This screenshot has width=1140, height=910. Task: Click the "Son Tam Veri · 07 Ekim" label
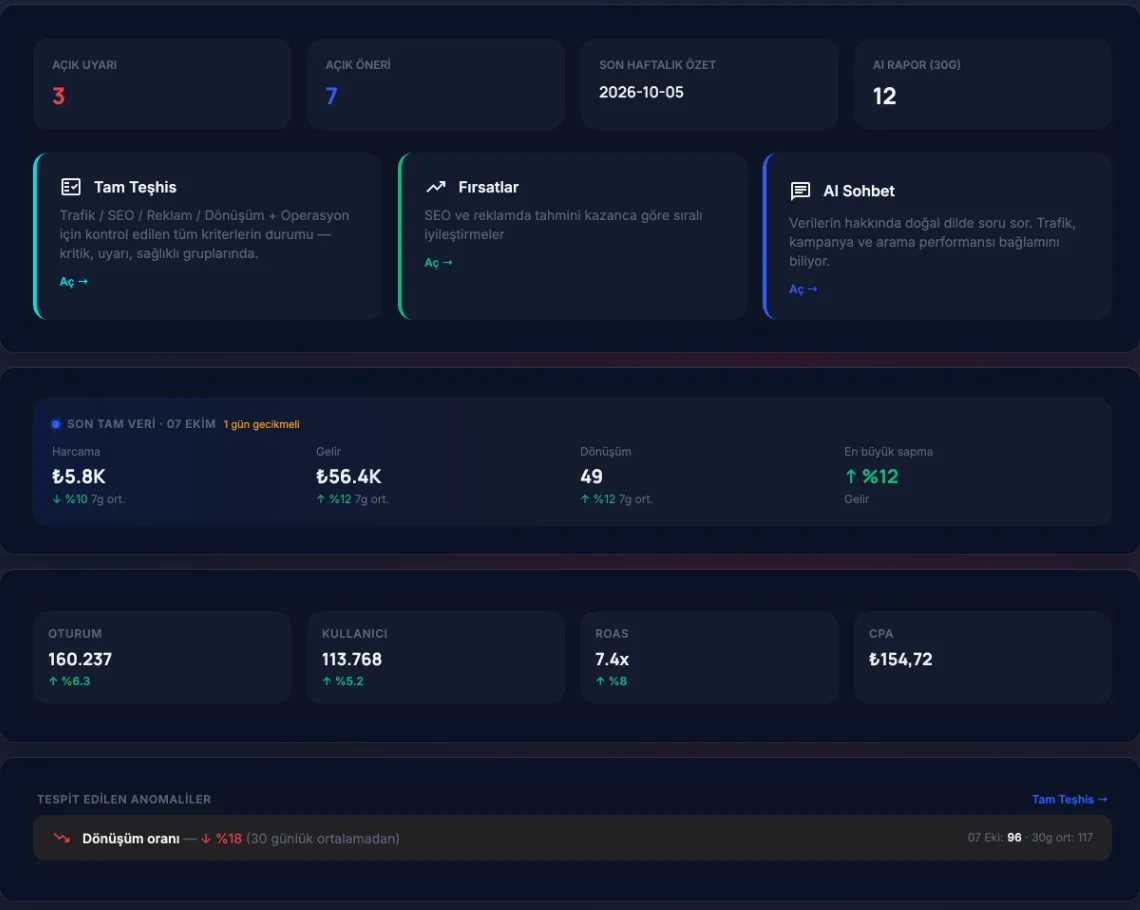[142, 424]
